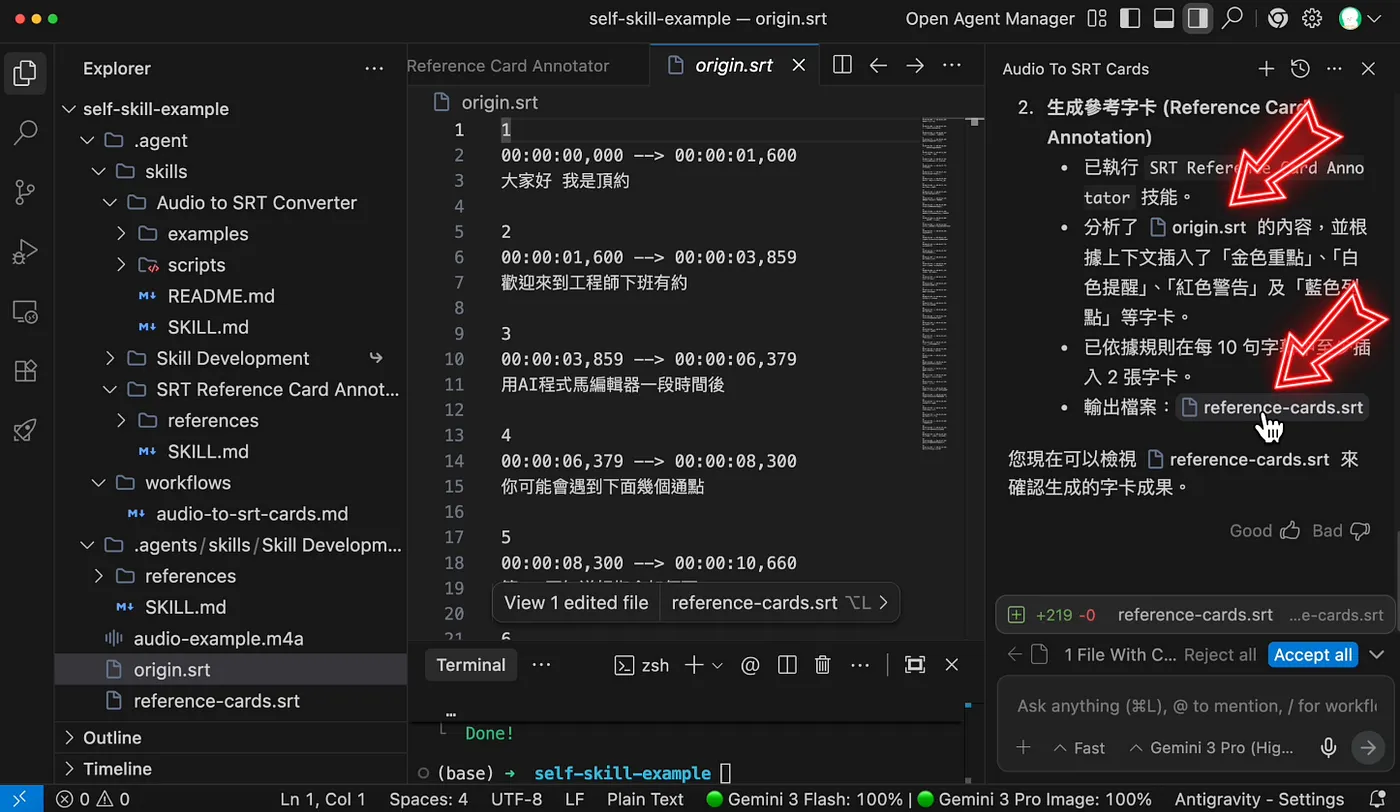Navigate forward with the right arrow
The height and width of the screenshot is (812, 1400).
point(914,65)
